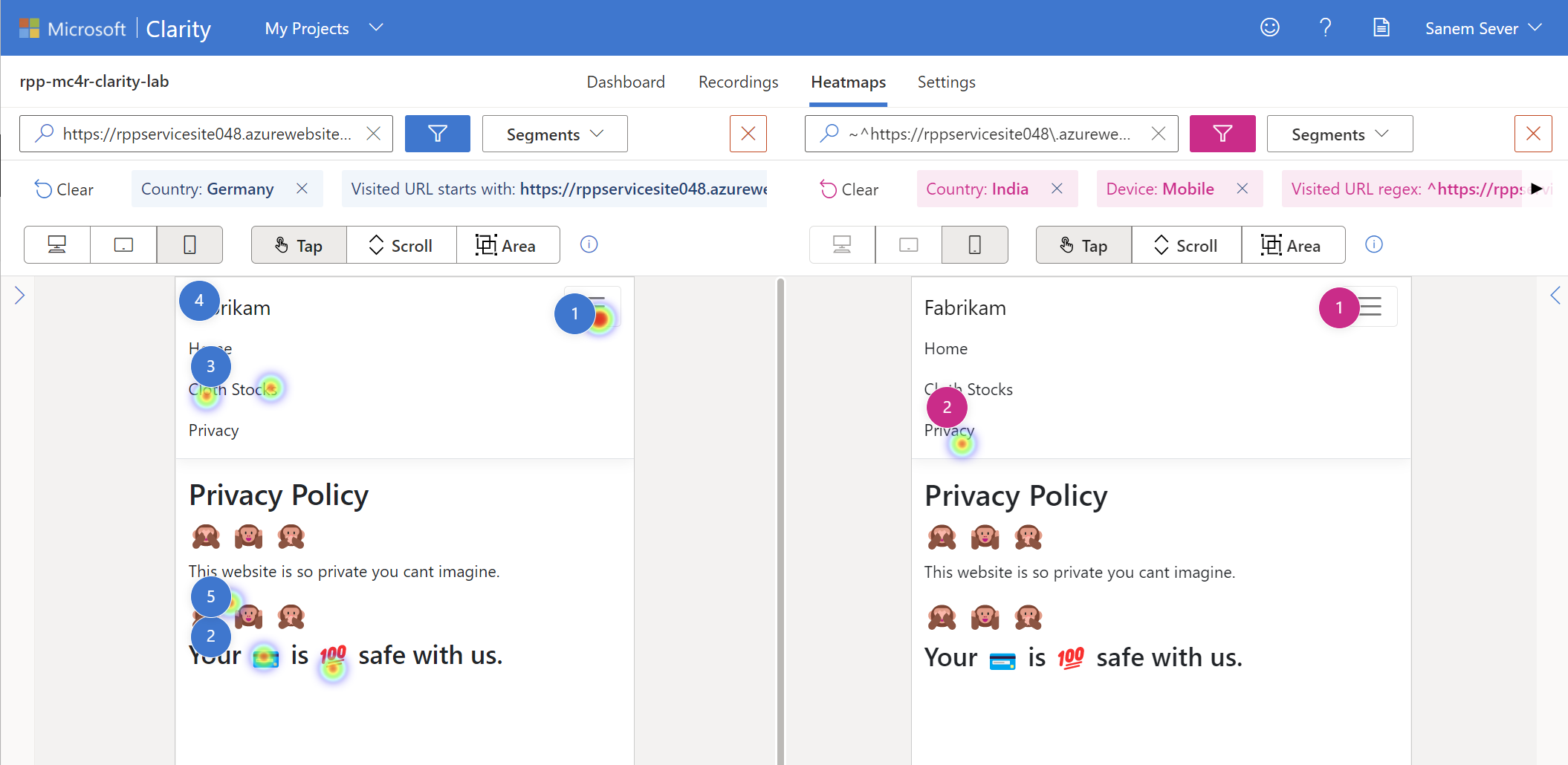Click blue marker 2 on the left heatmap

click(x=211, y=636)
